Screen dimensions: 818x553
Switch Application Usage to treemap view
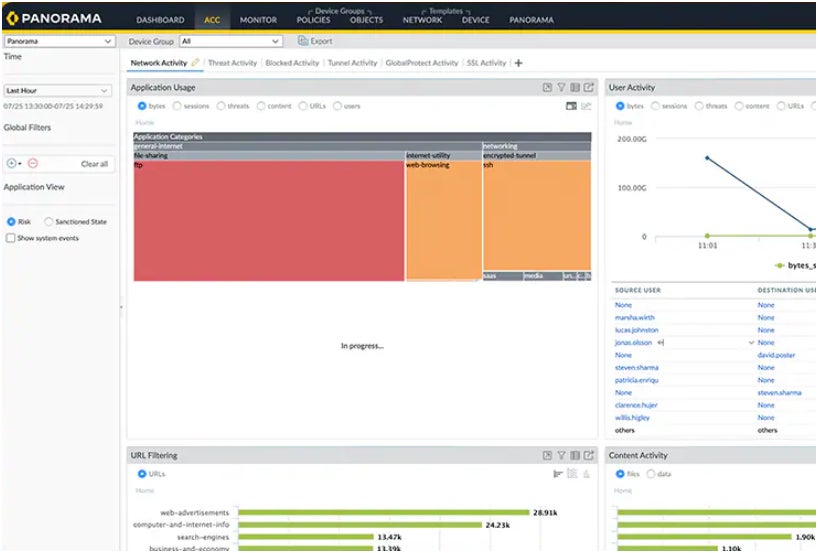pyautogui.click(x=571, y=106)
